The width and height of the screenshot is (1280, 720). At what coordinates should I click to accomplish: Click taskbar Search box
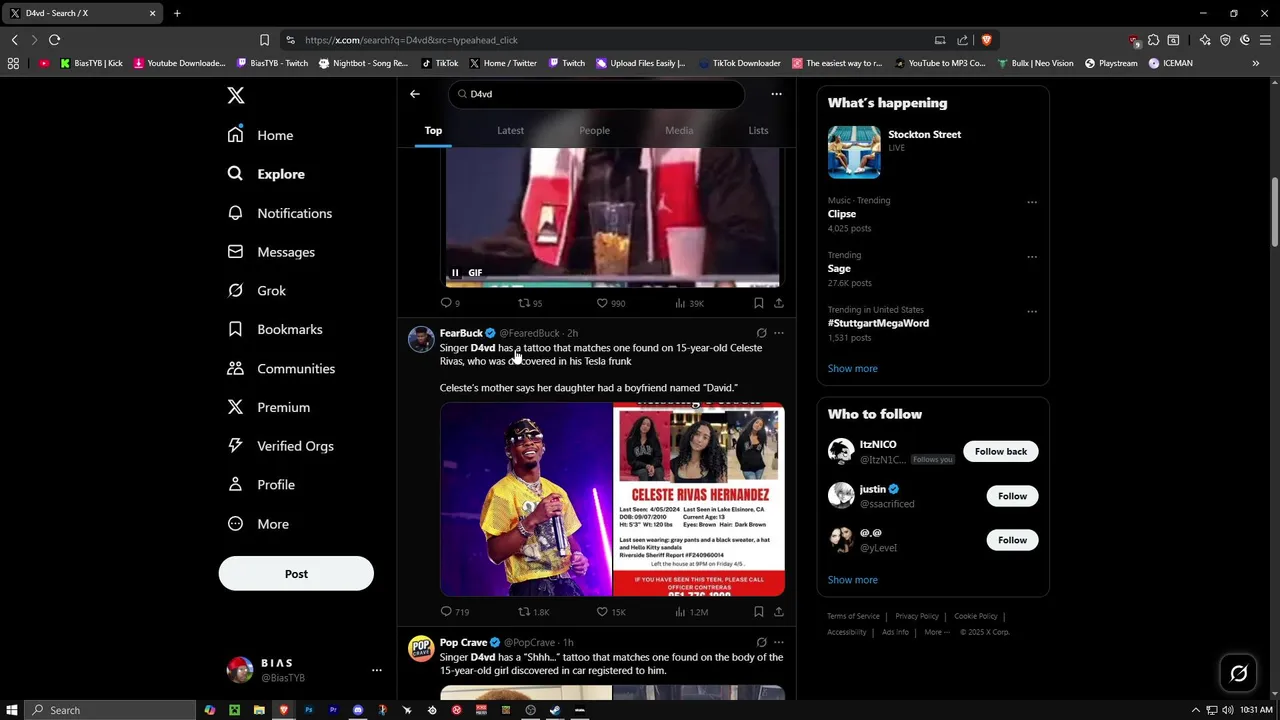(110, 710)
